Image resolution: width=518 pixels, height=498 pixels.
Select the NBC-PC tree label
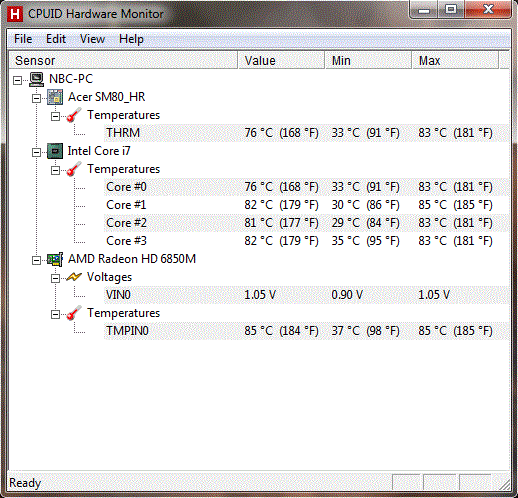coord(71,79)
